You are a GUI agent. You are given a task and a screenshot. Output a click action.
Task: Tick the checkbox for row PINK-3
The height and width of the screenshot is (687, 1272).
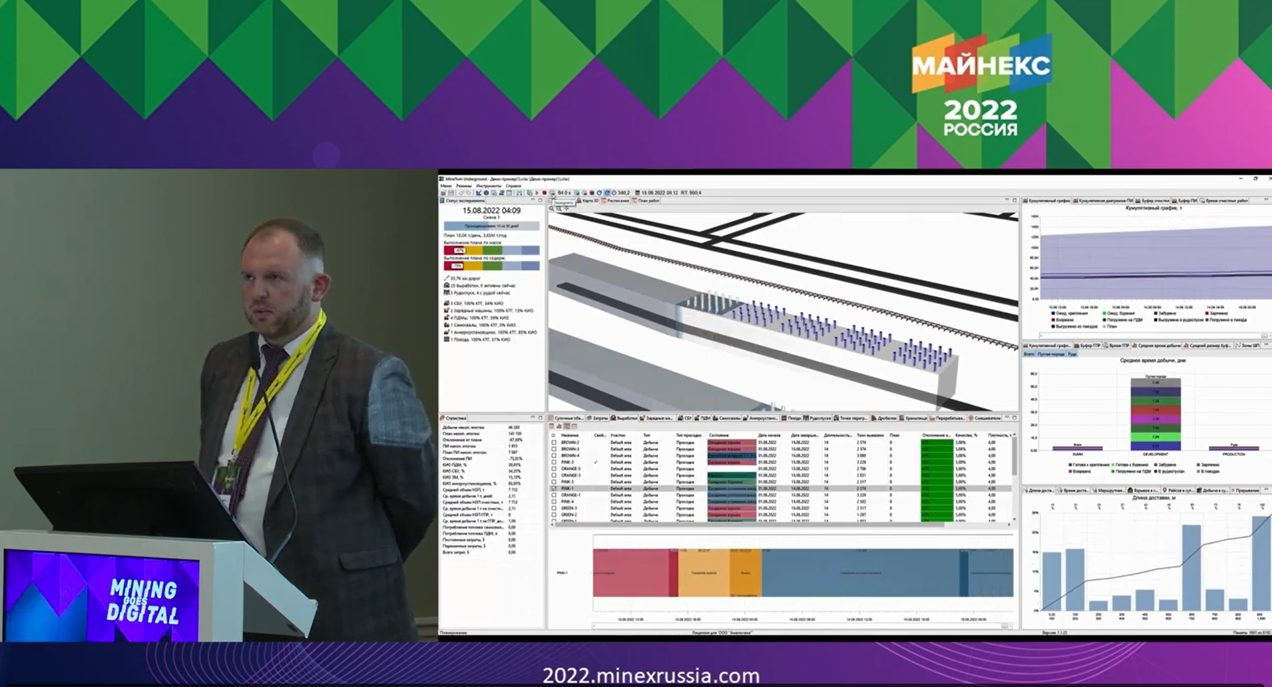point(554,462)
